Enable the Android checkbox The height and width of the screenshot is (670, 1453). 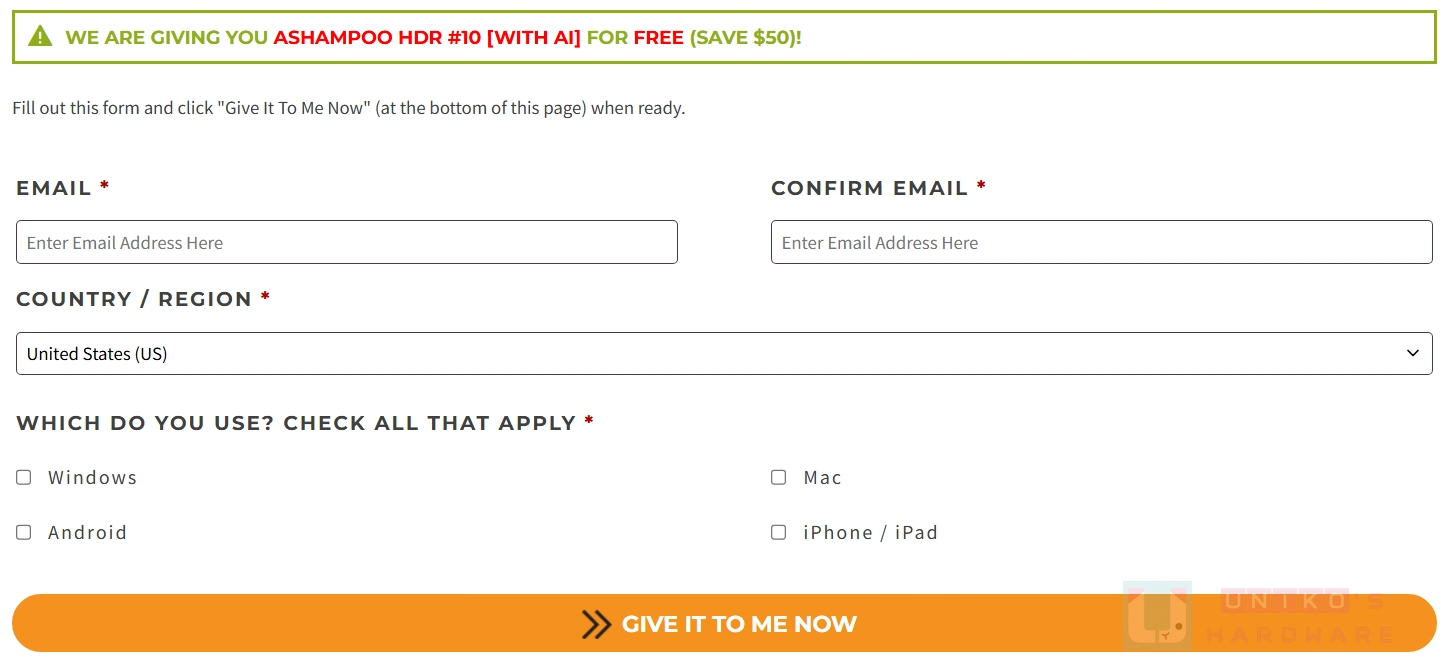click(24, 533)
